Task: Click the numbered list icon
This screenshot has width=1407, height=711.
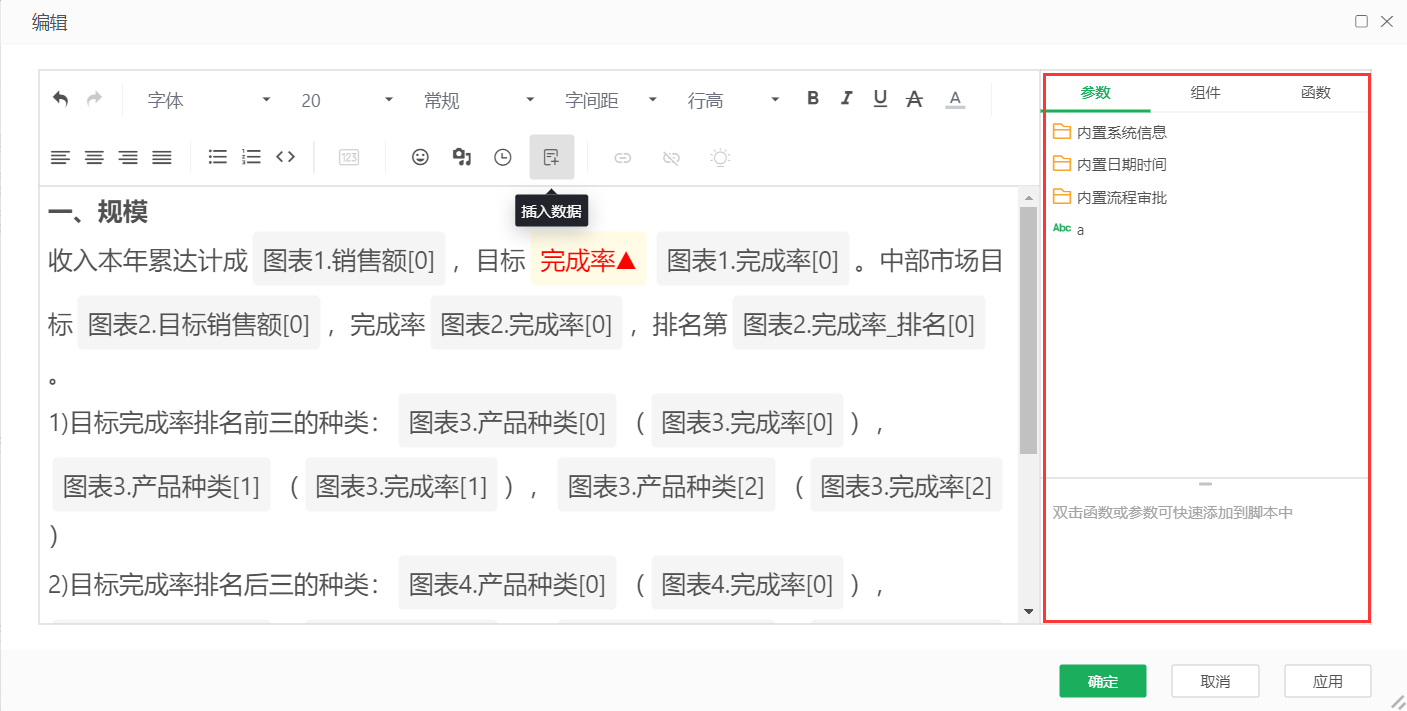Action: pyautogui.click(x=251, y=157)
